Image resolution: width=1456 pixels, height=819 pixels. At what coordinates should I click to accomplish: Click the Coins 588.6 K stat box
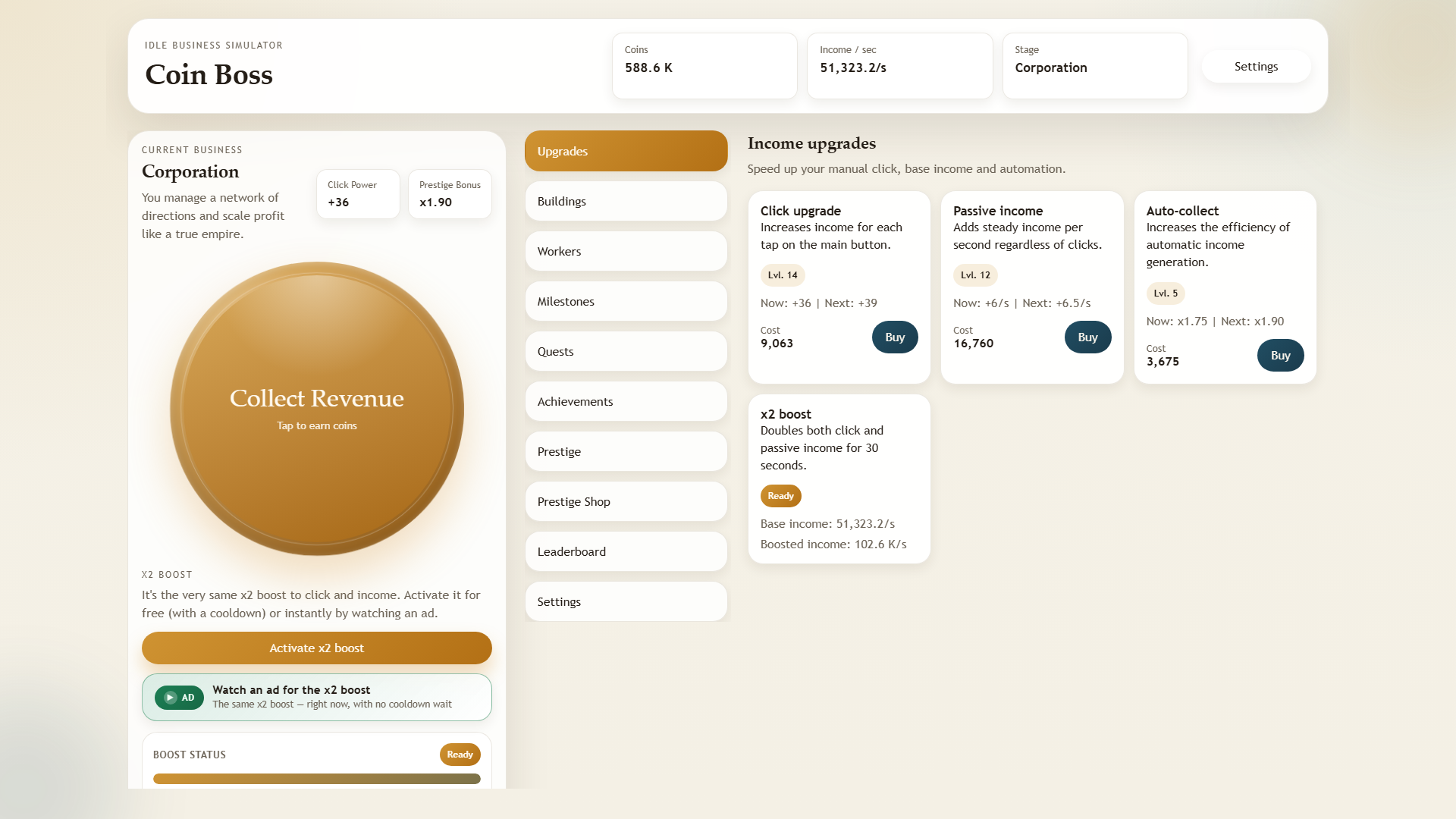704,66
